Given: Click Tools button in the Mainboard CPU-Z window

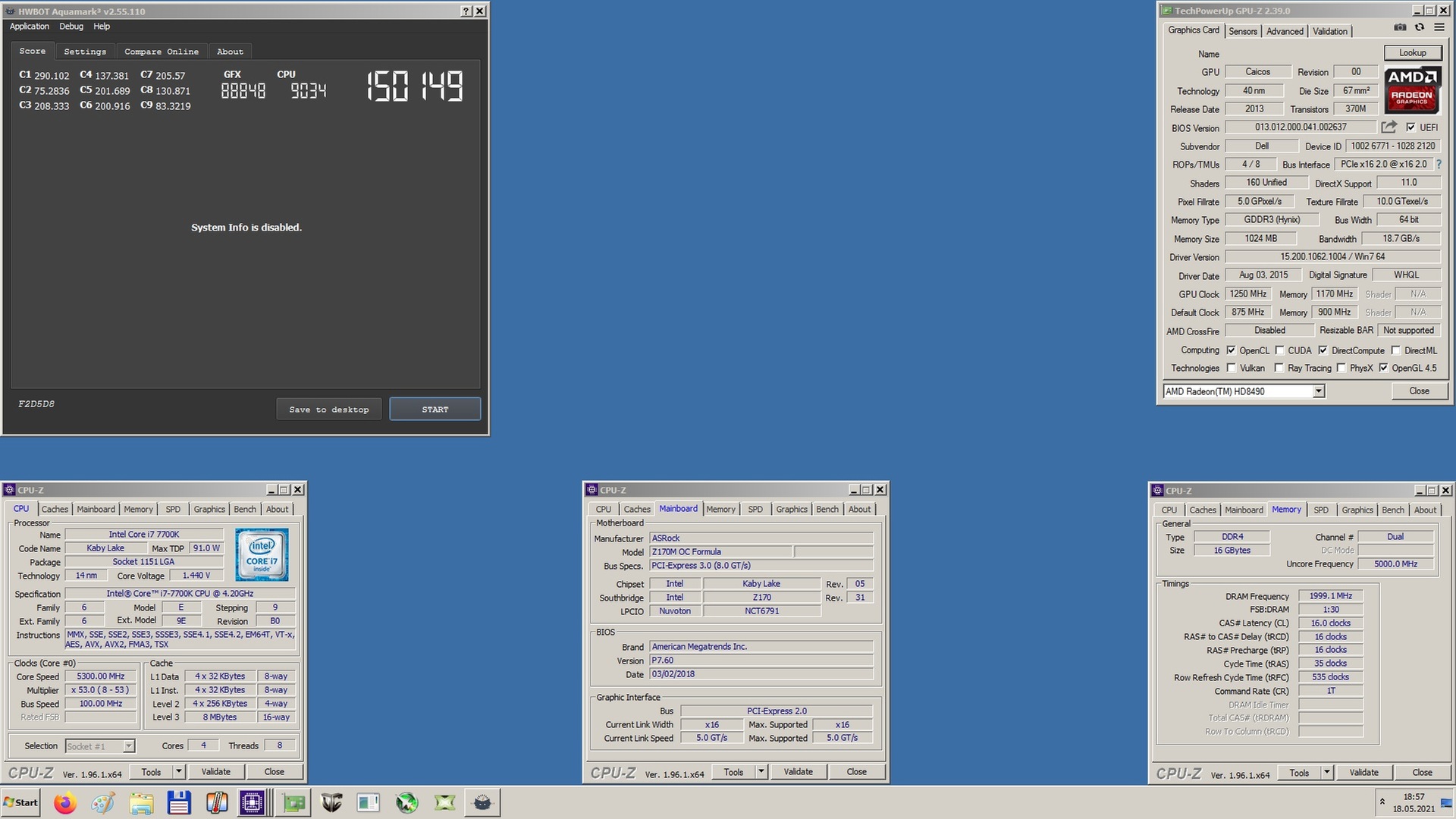Looking at the screenshot, I should click(x=733, y=772).
